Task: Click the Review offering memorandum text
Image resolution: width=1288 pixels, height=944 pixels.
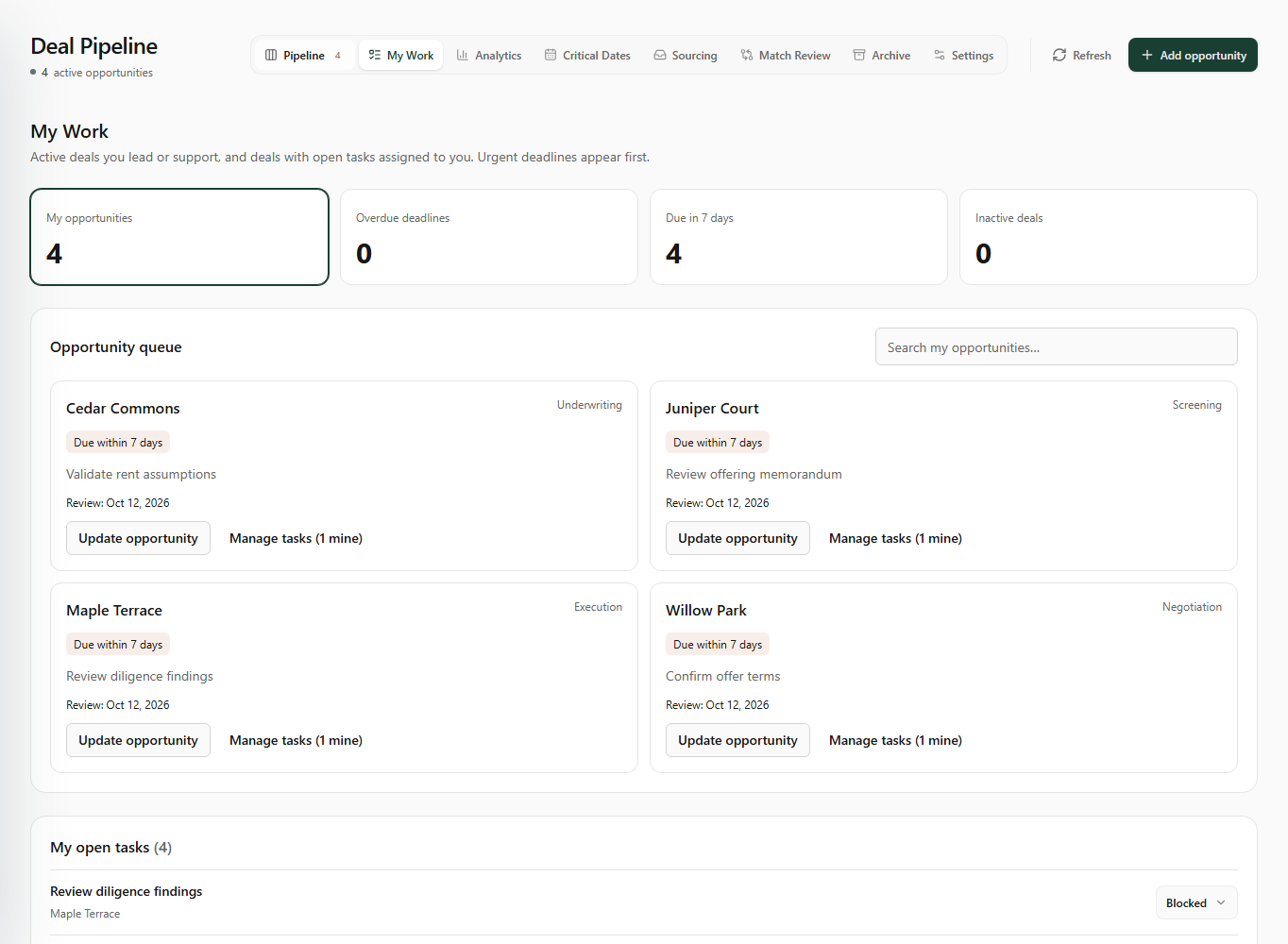Action: (754, 474)
